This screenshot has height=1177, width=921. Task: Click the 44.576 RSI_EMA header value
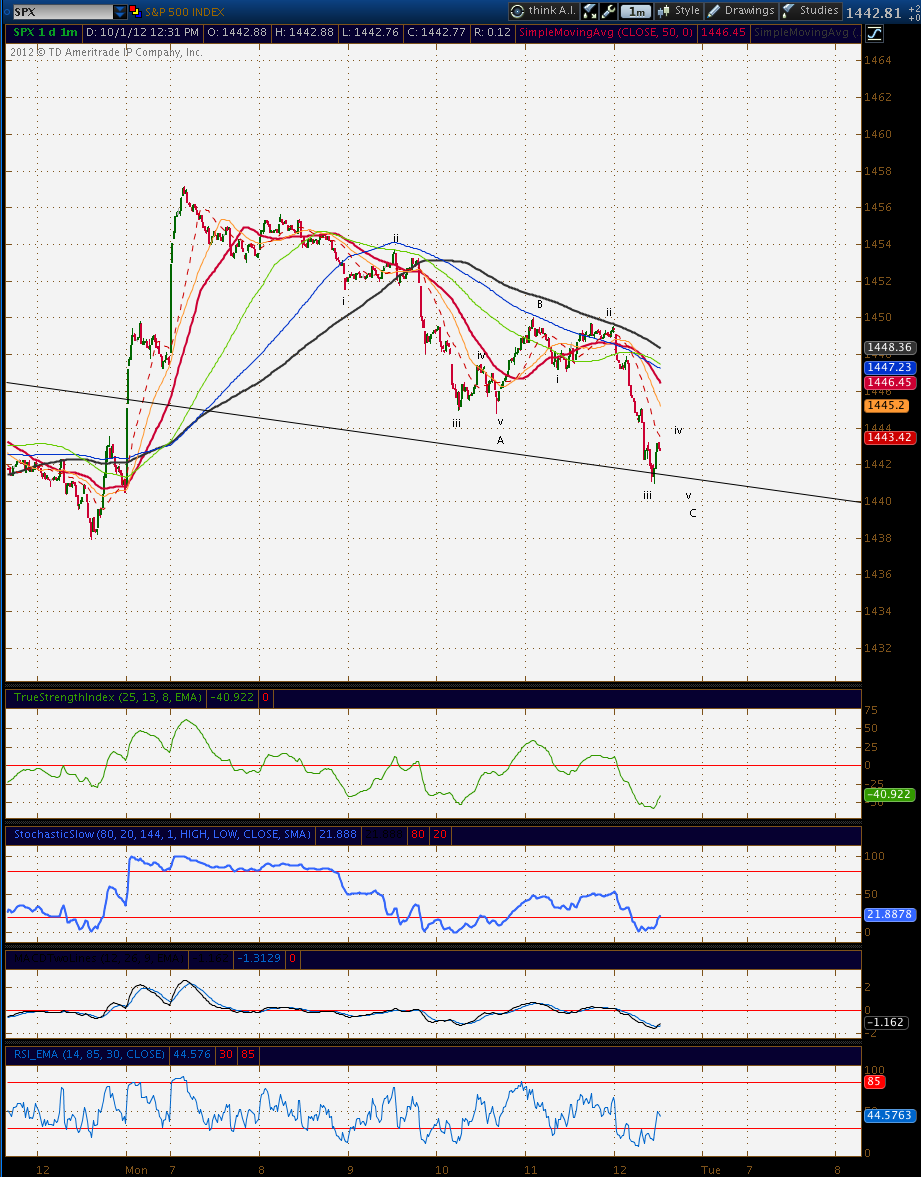point(192,1054)
